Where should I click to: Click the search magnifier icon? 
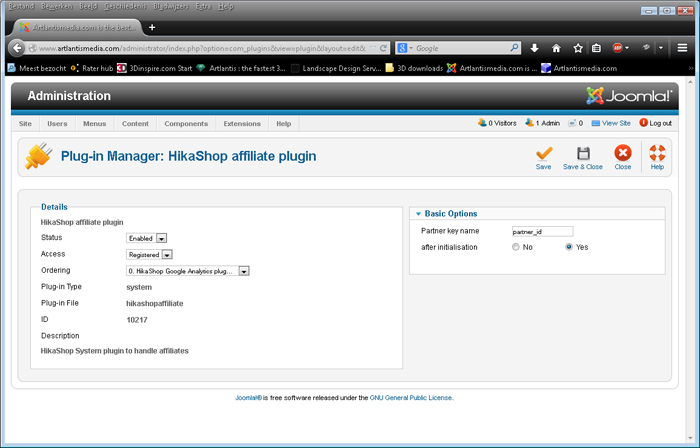pos(514,47)
